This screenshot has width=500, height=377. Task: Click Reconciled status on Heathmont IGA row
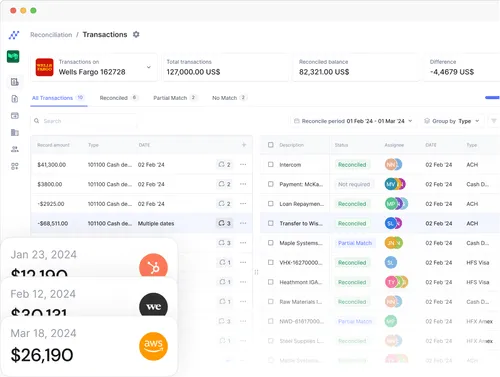[352, 282]
